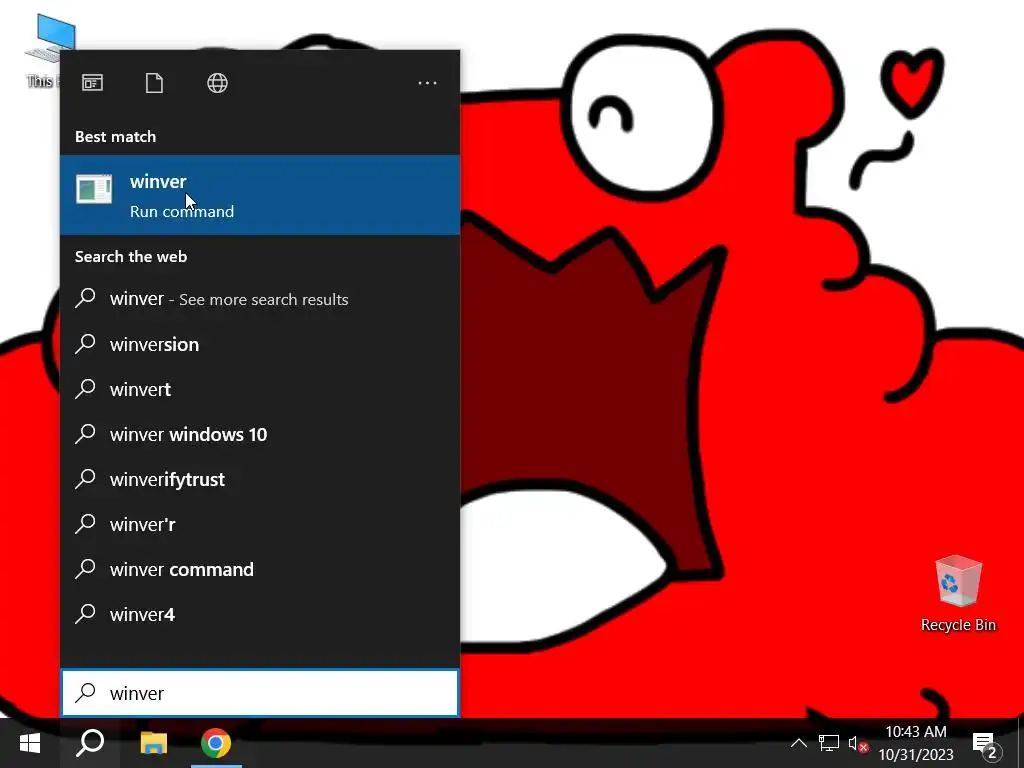The height and width of the screenshot is (768, 1024).
Task: Show hidden system tray icons
Action: pos(799,743)
